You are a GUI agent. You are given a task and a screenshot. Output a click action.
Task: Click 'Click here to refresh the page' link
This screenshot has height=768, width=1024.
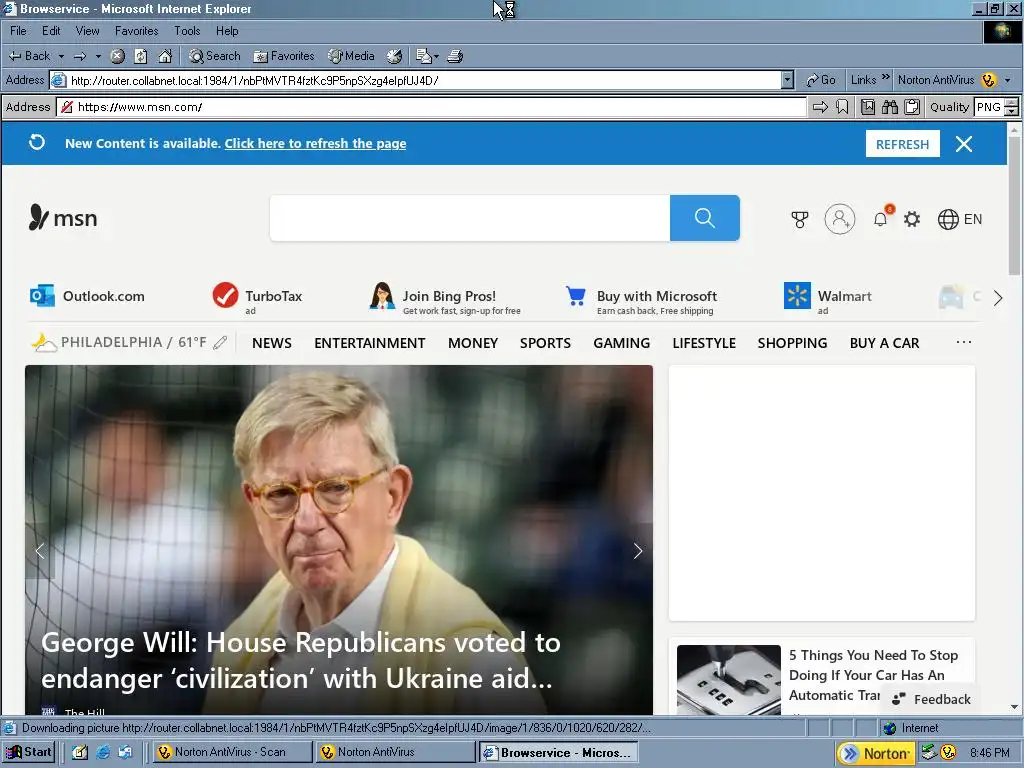(x=315, y=144)
